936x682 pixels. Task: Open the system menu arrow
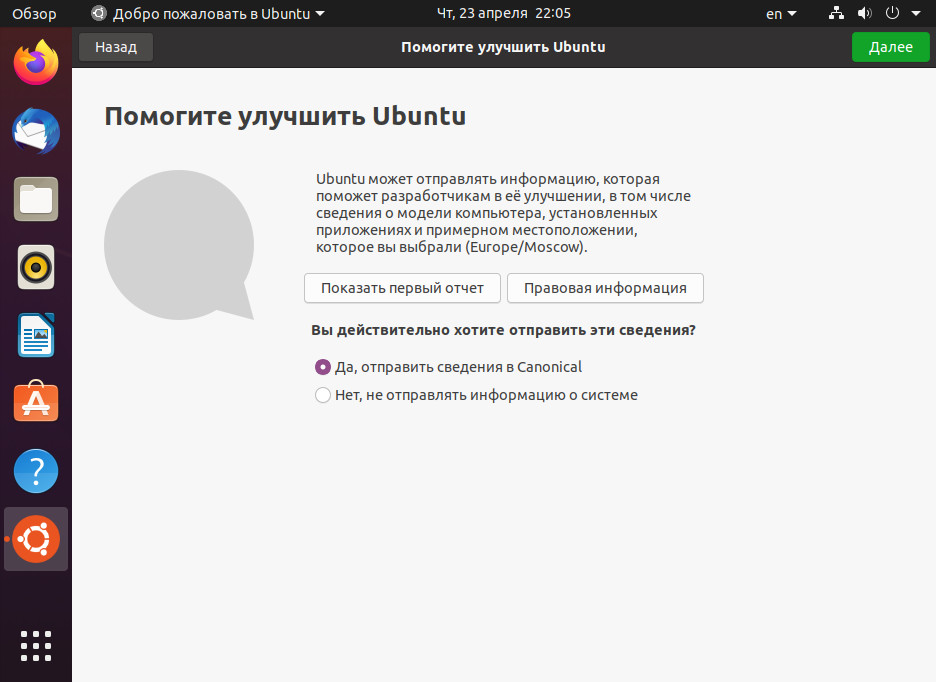[916, 13]
